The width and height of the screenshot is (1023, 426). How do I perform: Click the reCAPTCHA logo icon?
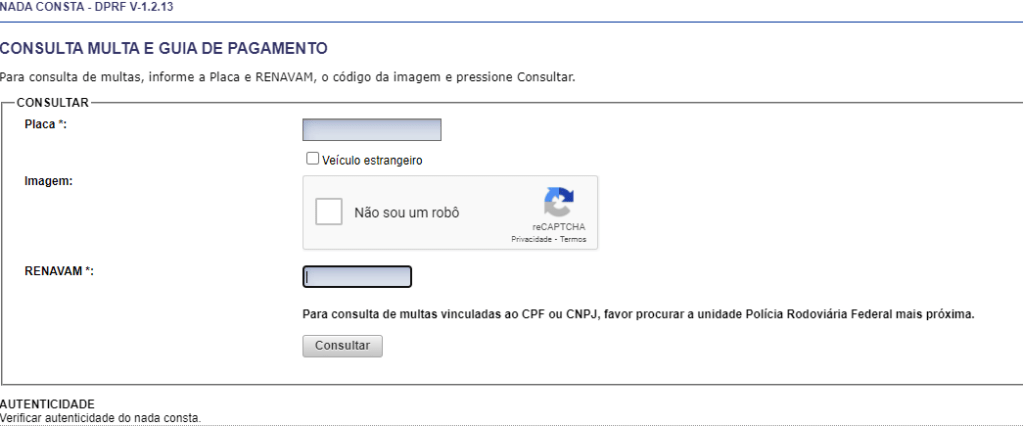(558, 203)
